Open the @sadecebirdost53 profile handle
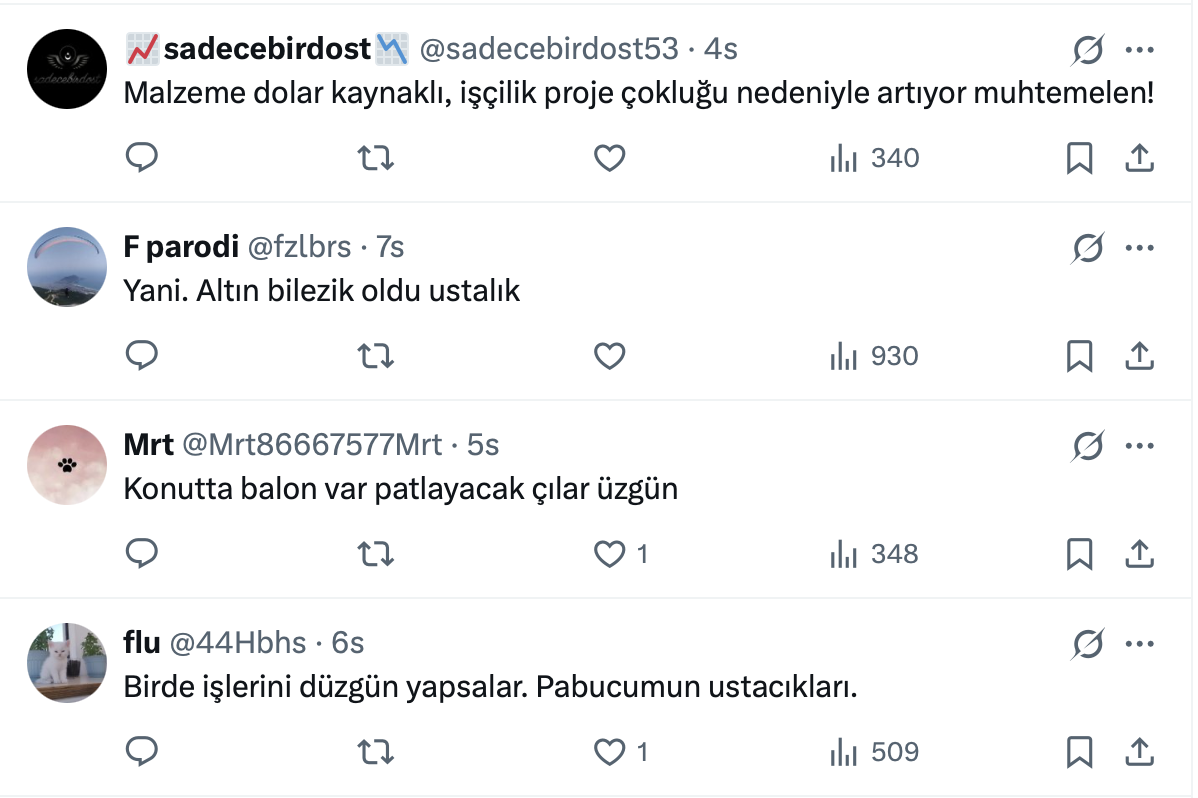This screenshot has height=798, width=1198. point(548,48)
